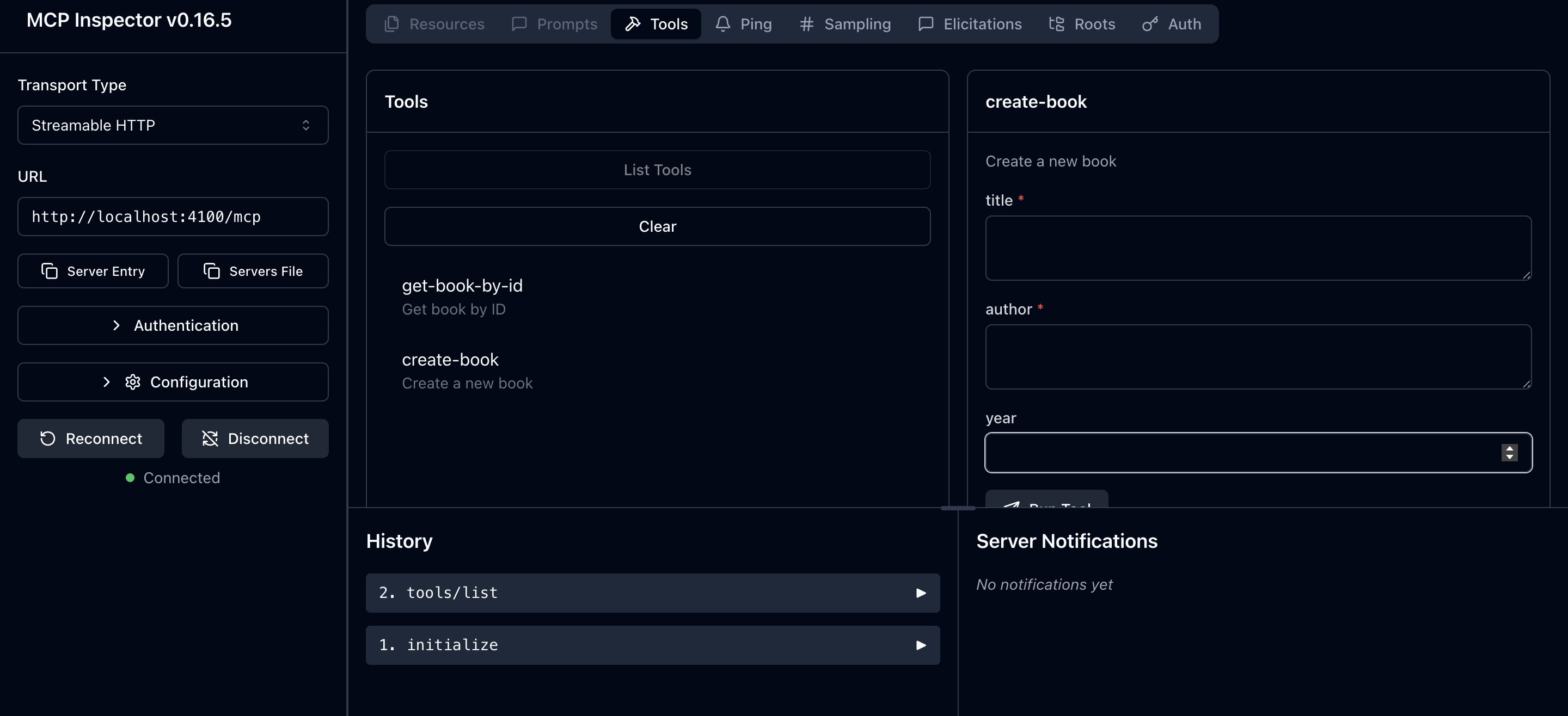Select the Tools tab
The image size is (1568, 716).
(656, 24)
